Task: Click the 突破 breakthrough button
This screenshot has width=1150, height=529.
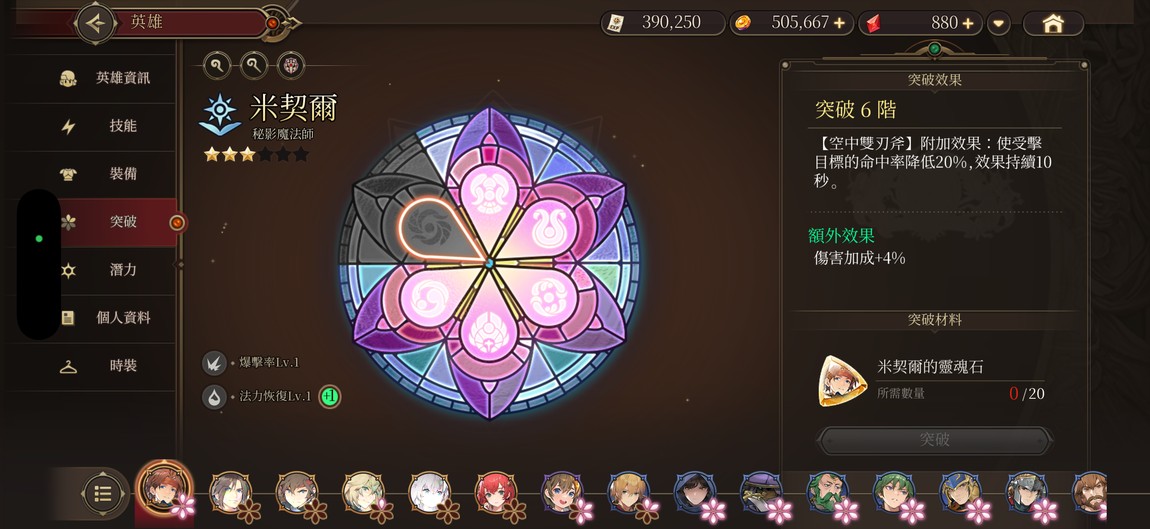Action: 934,440
